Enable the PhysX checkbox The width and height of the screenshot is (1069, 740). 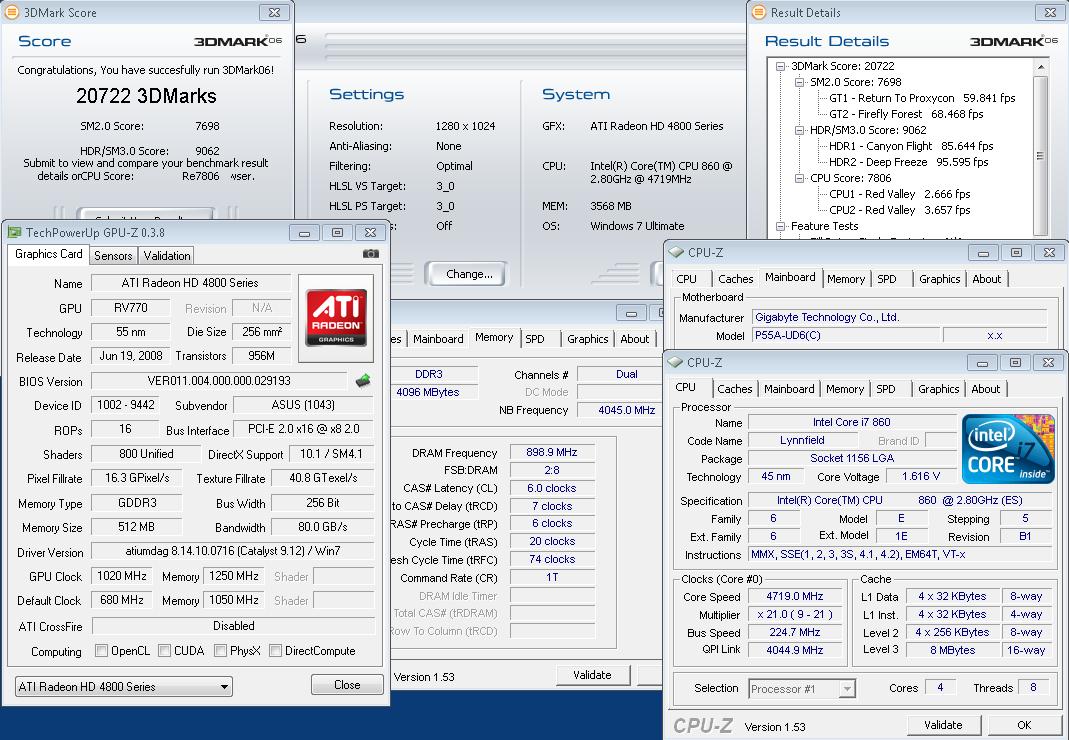coord(220,651)
